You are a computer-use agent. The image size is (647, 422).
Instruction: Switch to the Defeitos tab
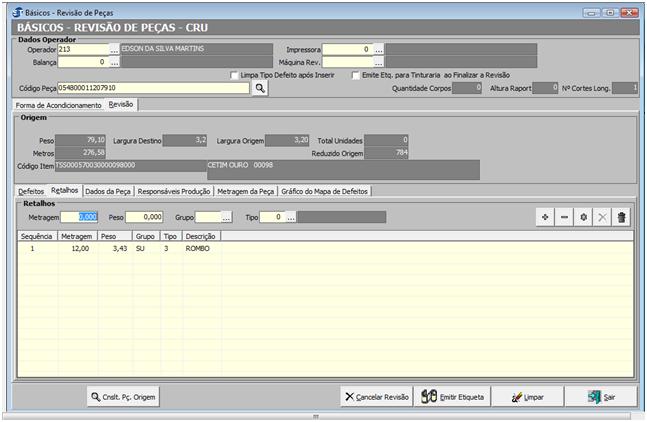tap(31, 190)
